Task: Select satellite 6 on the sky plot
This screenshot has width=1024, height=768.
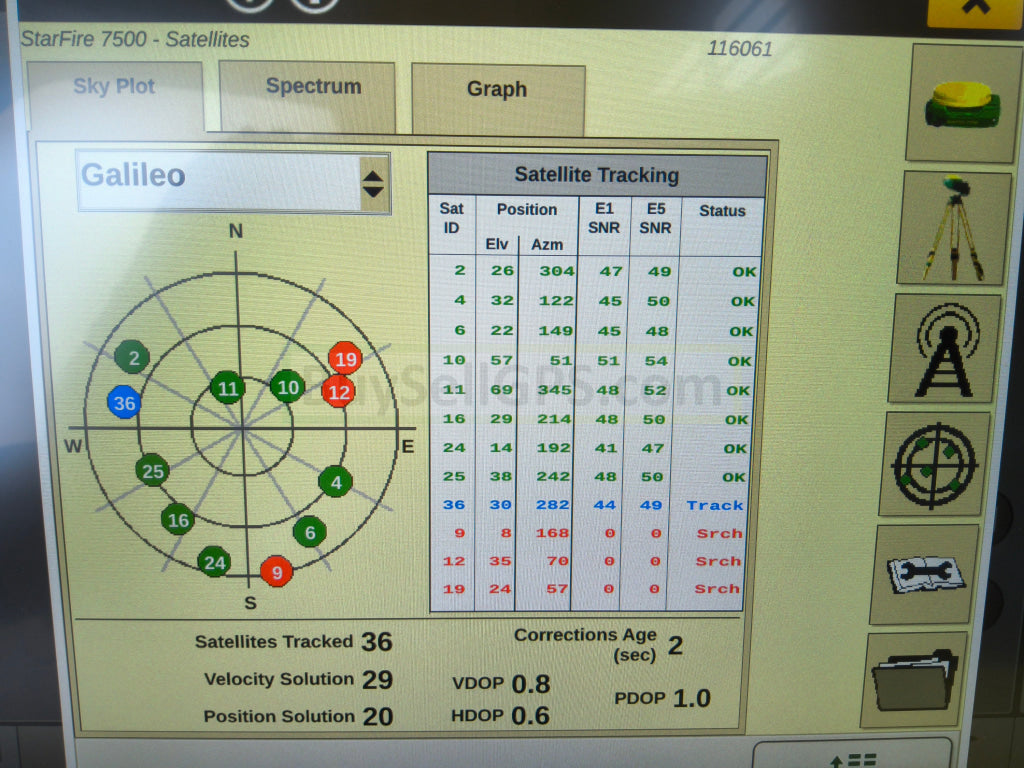Action: click(x=310, y=532)
